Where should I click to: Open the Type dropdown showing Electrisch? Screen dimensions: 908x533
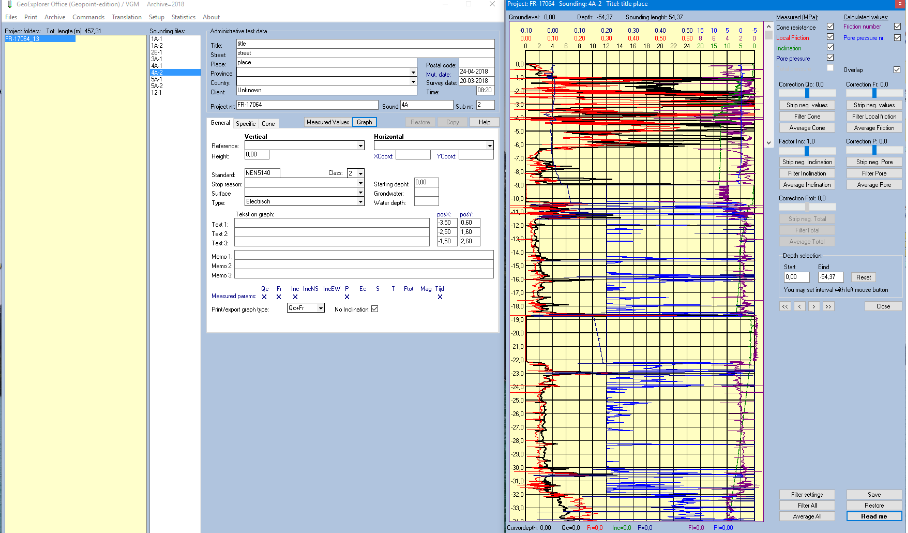coord(360,202)
